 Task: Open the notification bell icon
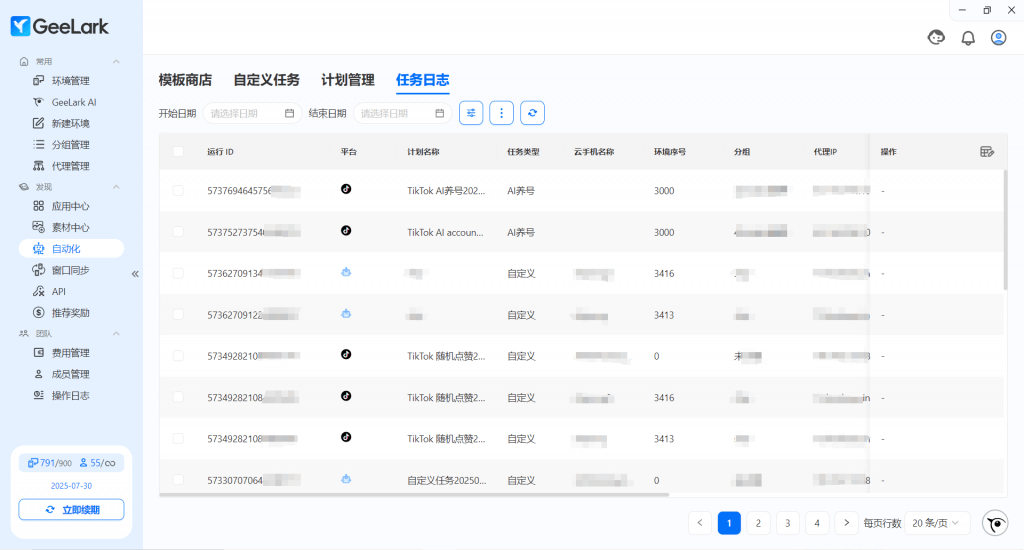coord(968,38)
